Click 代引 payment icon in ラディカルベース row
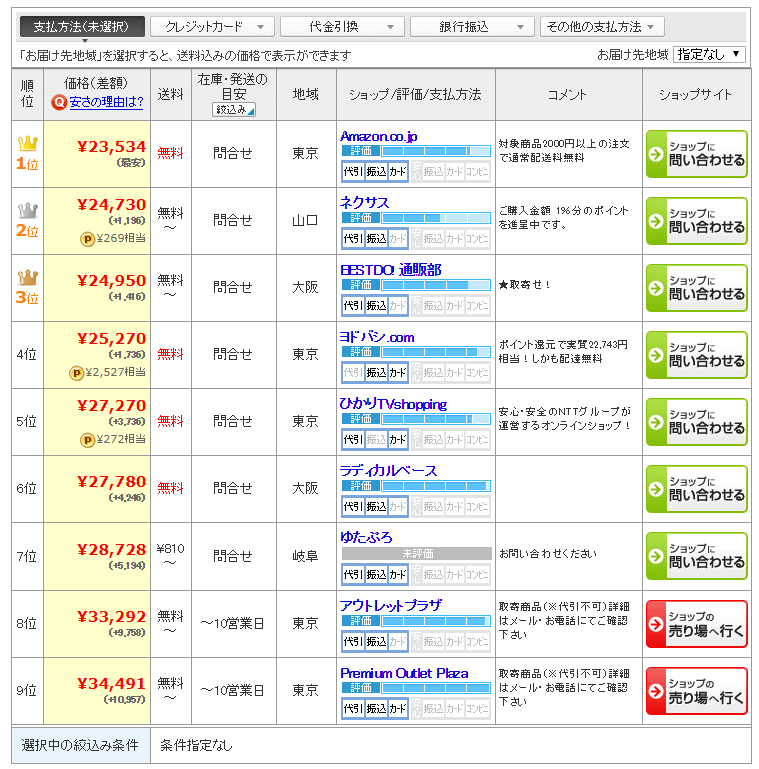759x769 pixels. click(x=353, y=507)
